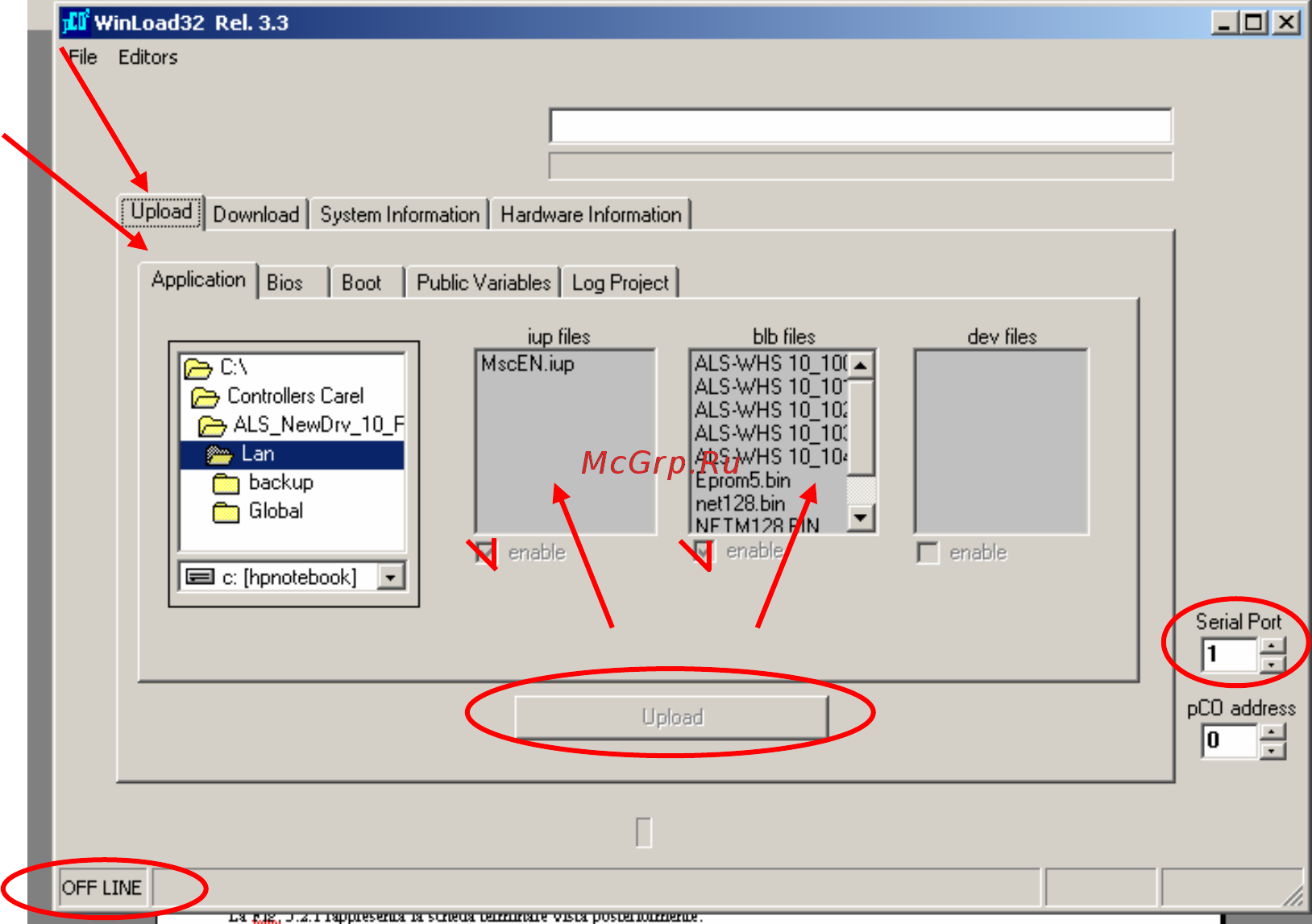
Task: Click the drive icon in c: [hpnotebook]
Action: (200, 577)
